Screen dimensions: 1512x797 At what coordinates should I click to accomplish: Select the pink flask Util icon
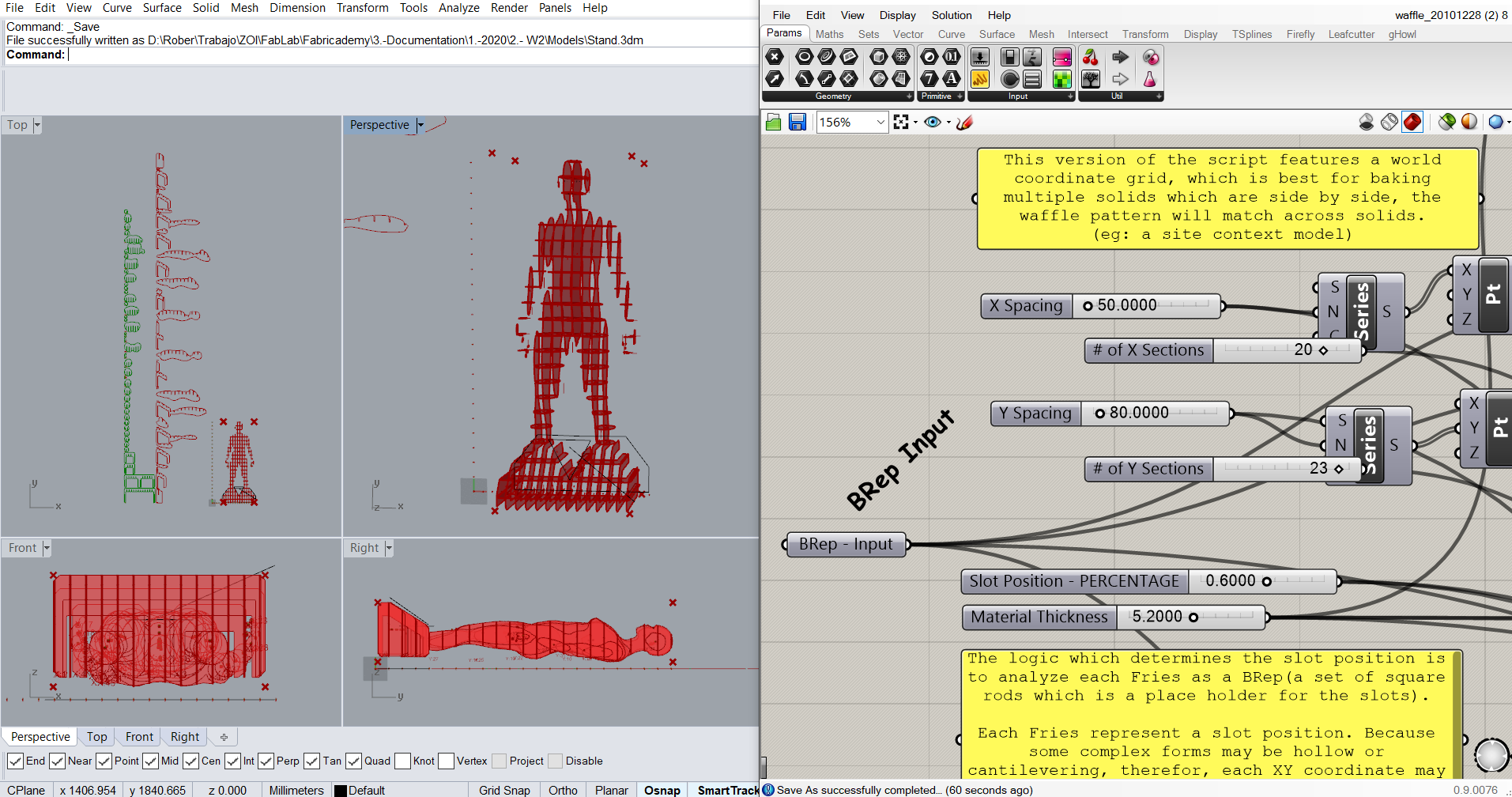click(1150, 78)
